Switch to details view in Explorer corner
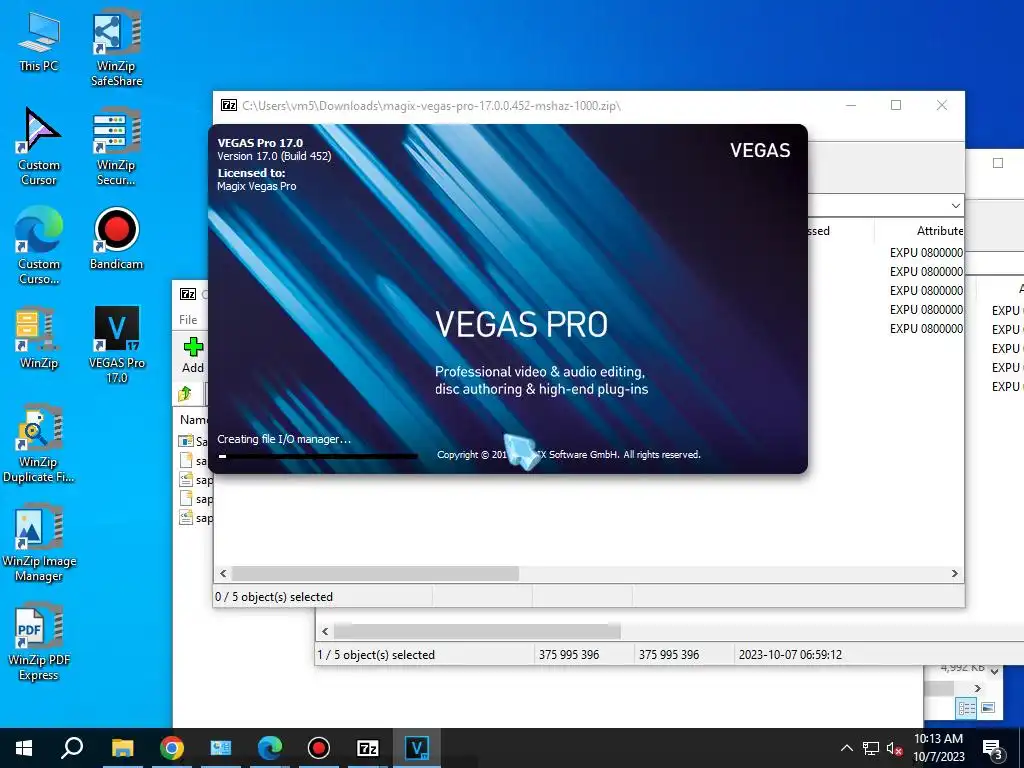The width and height of the screenshot is (1024, 768). point(967,708)
